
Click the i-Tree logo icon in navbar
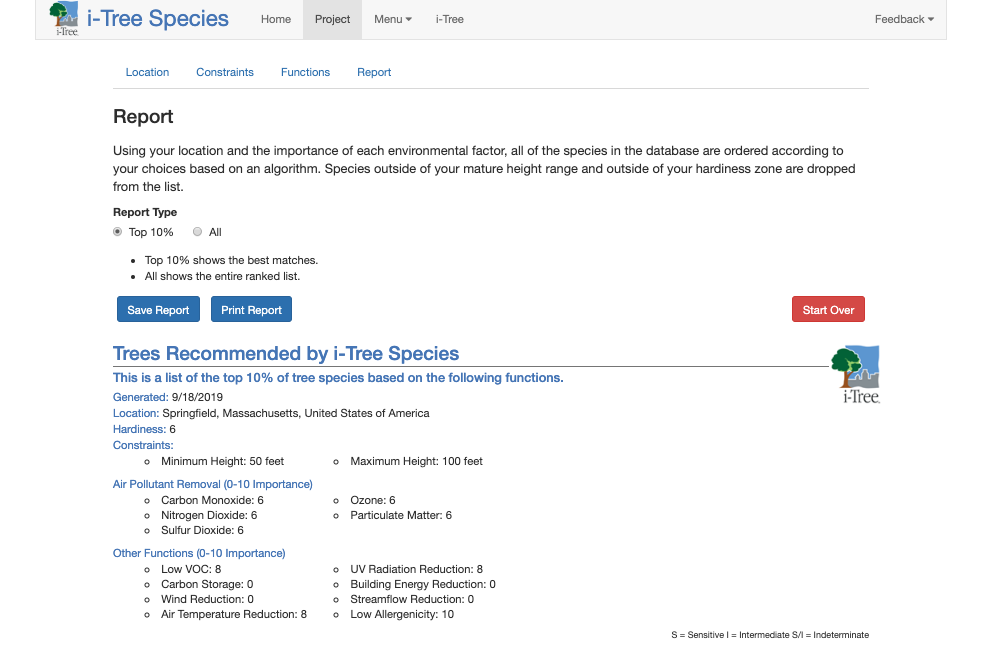pos(64,19)
